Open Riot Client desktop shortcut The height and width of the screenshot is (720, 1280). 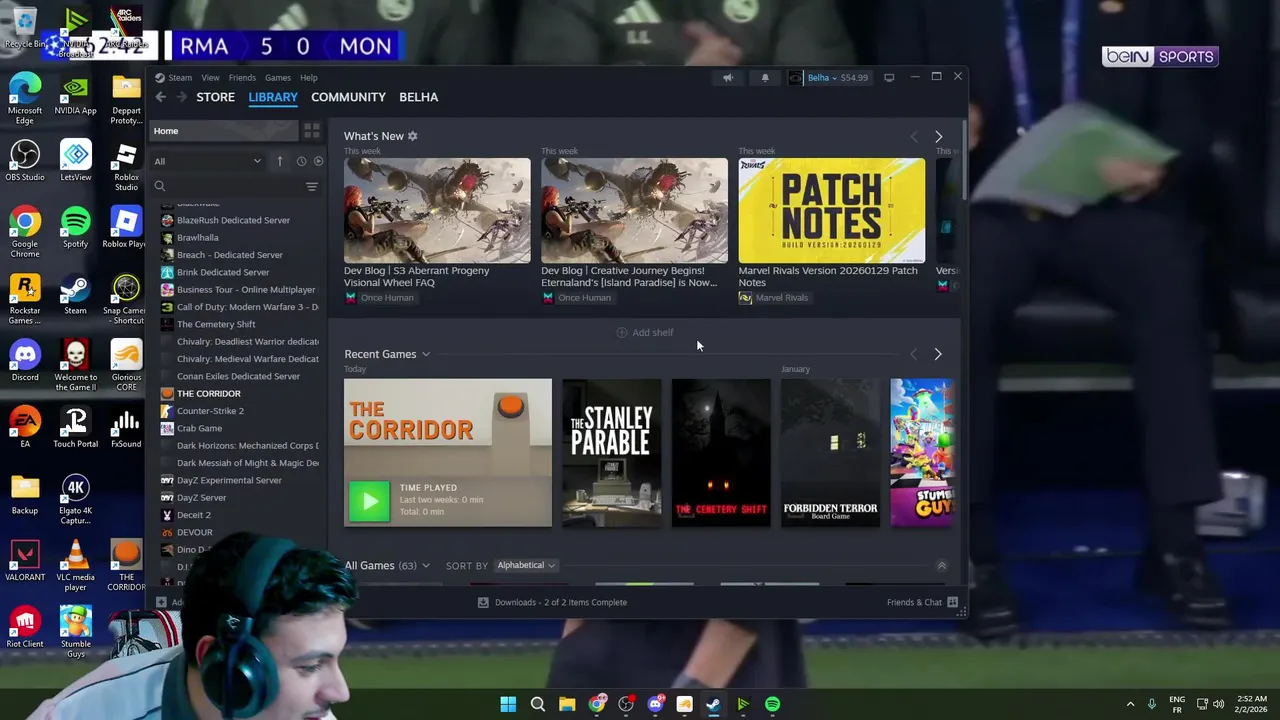pos(25,627)
